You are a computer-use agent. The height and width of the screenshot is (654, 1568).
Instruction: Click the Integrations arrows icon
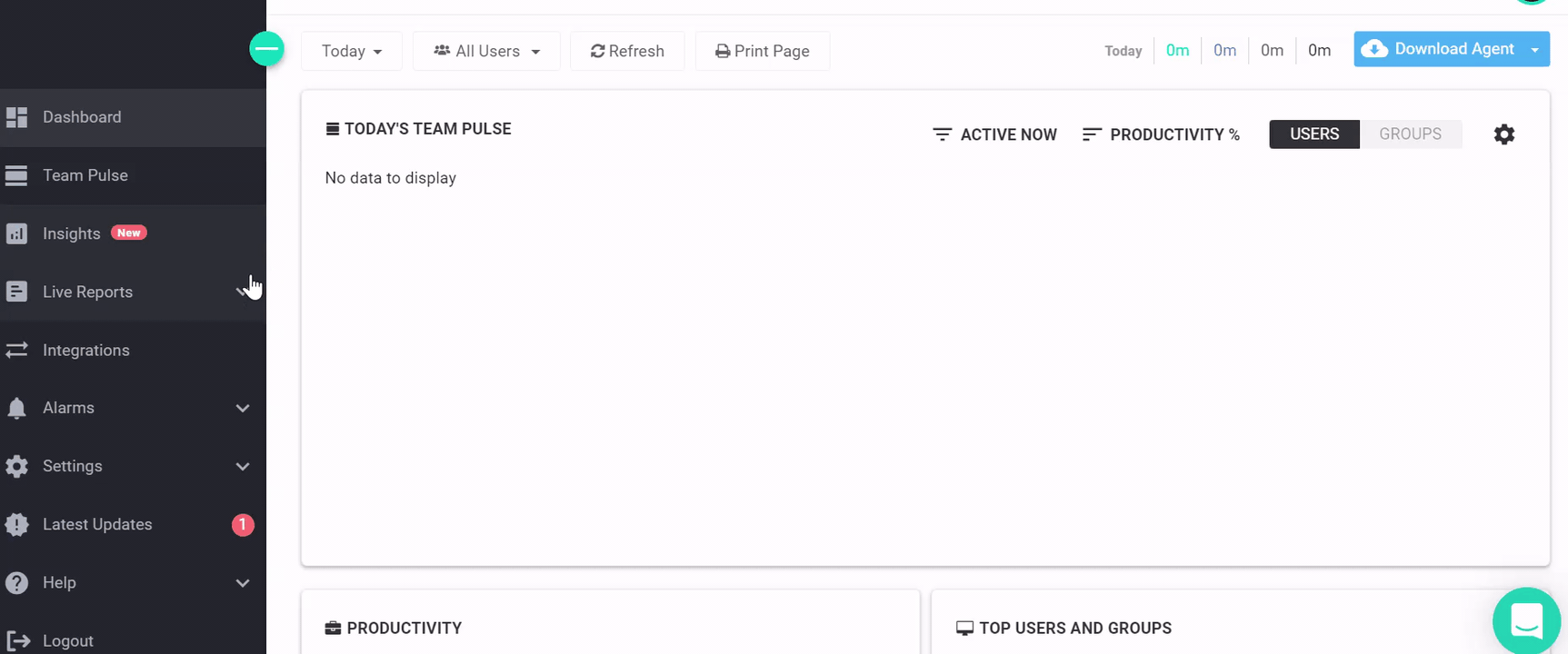coord(16,350)
